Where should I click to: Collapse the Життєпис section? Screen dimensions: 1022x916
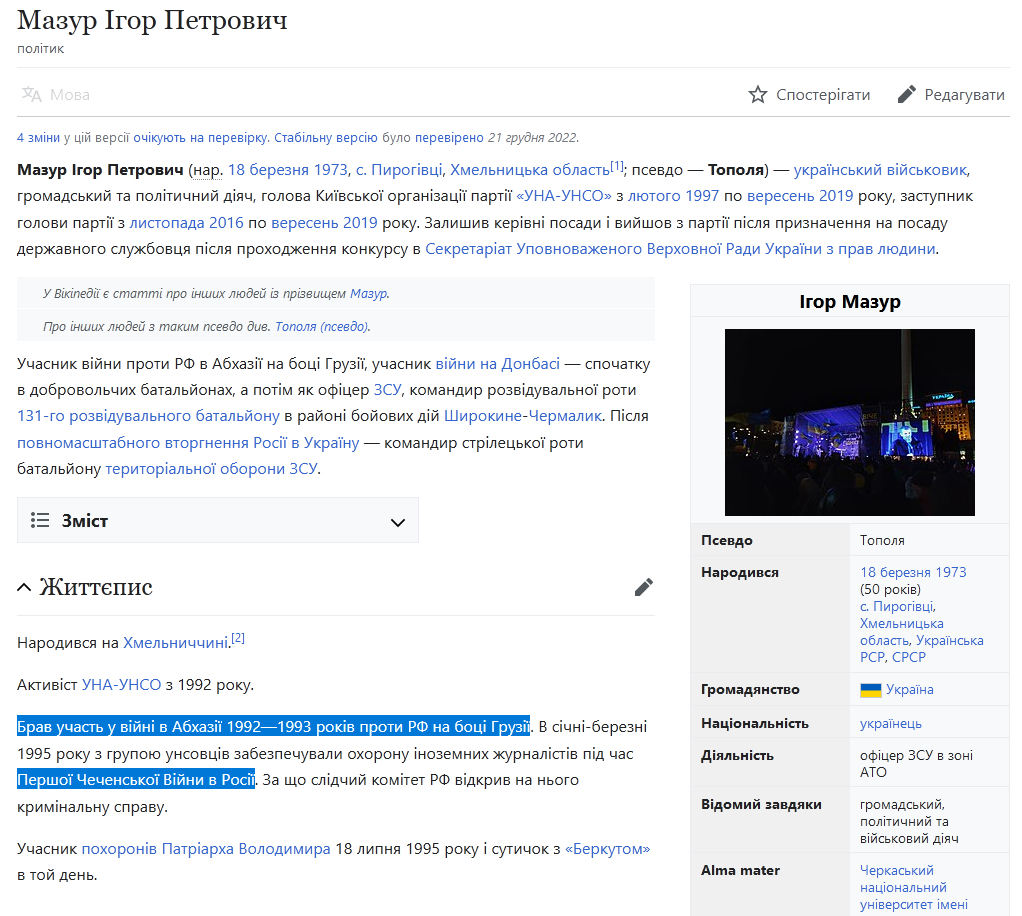click(23, 587)
